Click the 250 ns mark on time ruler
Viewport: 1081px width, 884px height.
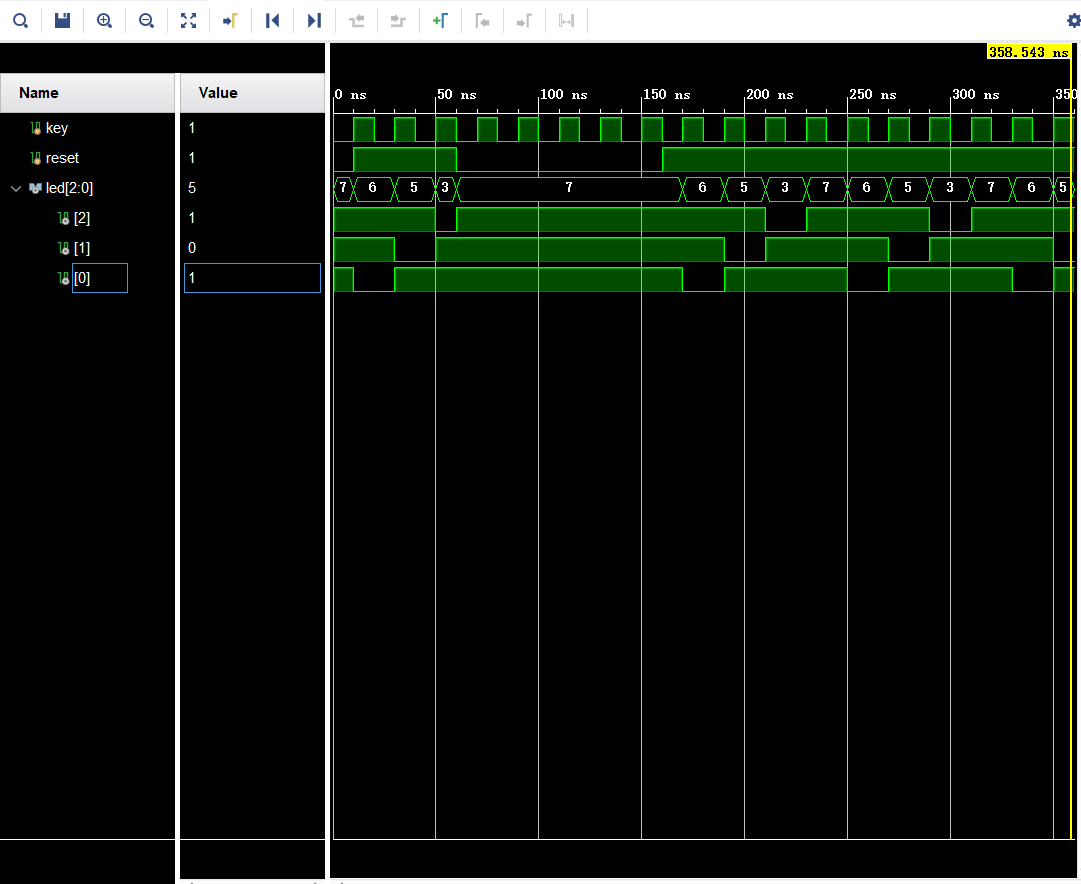(x=873, y=94)
